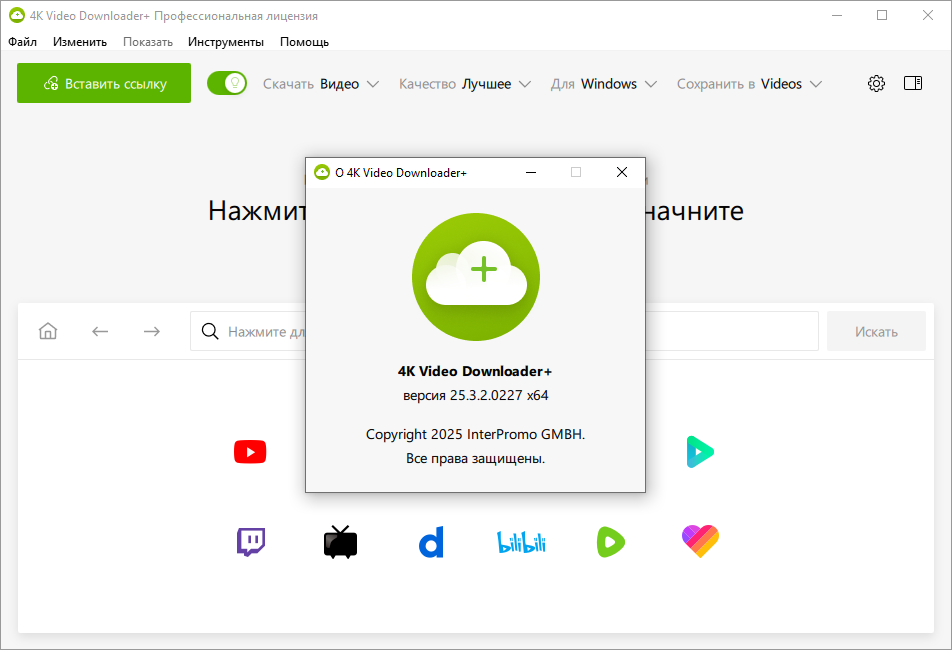Open settings via the gear icon
Viewport: 952px width, 650px height.
876,84
